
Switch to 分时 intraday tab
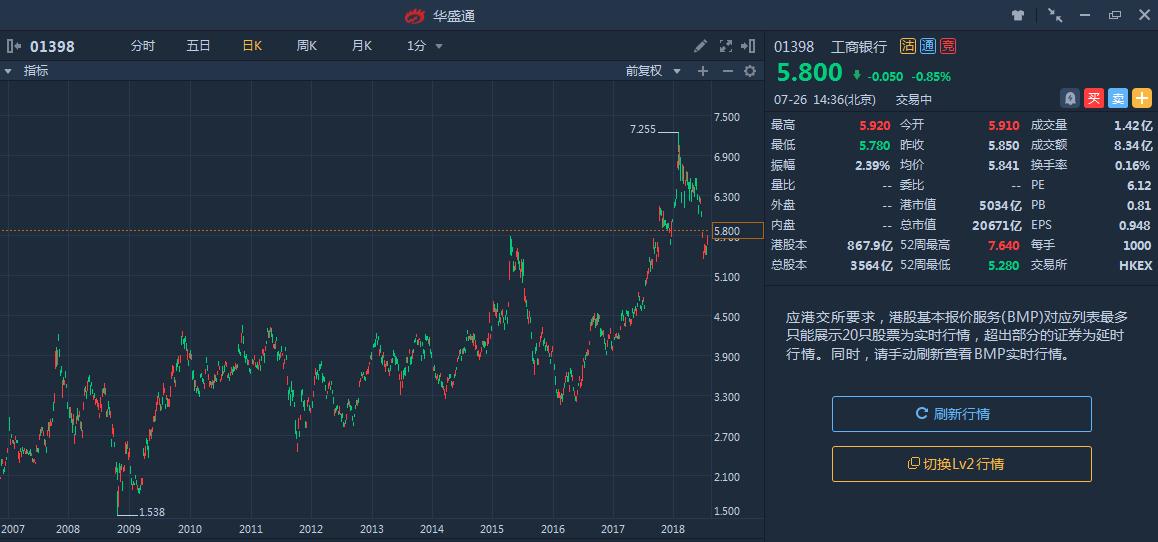tap(143, 46)
